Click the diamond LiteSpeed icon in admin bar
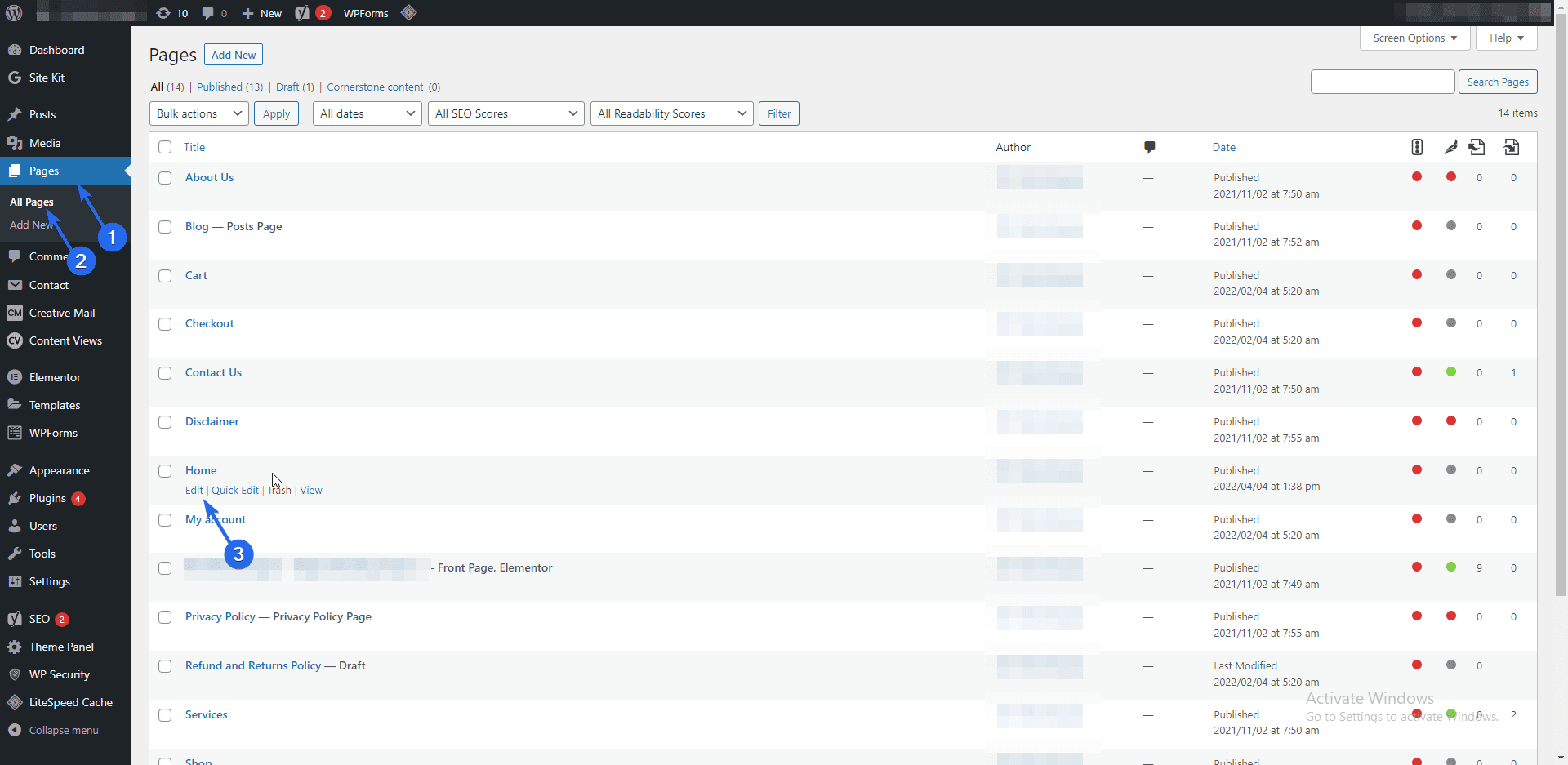1568x765 pixels. point(409,13)
